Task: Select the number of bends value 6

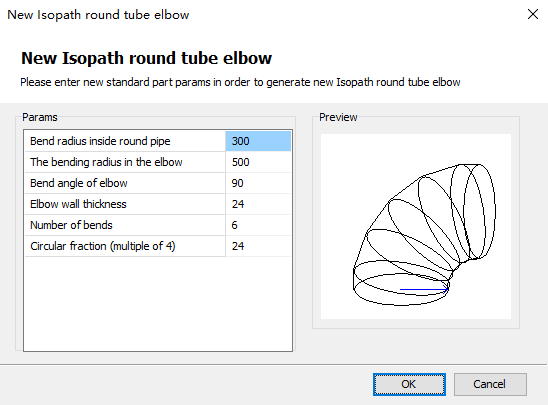Action: pyautogui.click(x=258, y=225)
